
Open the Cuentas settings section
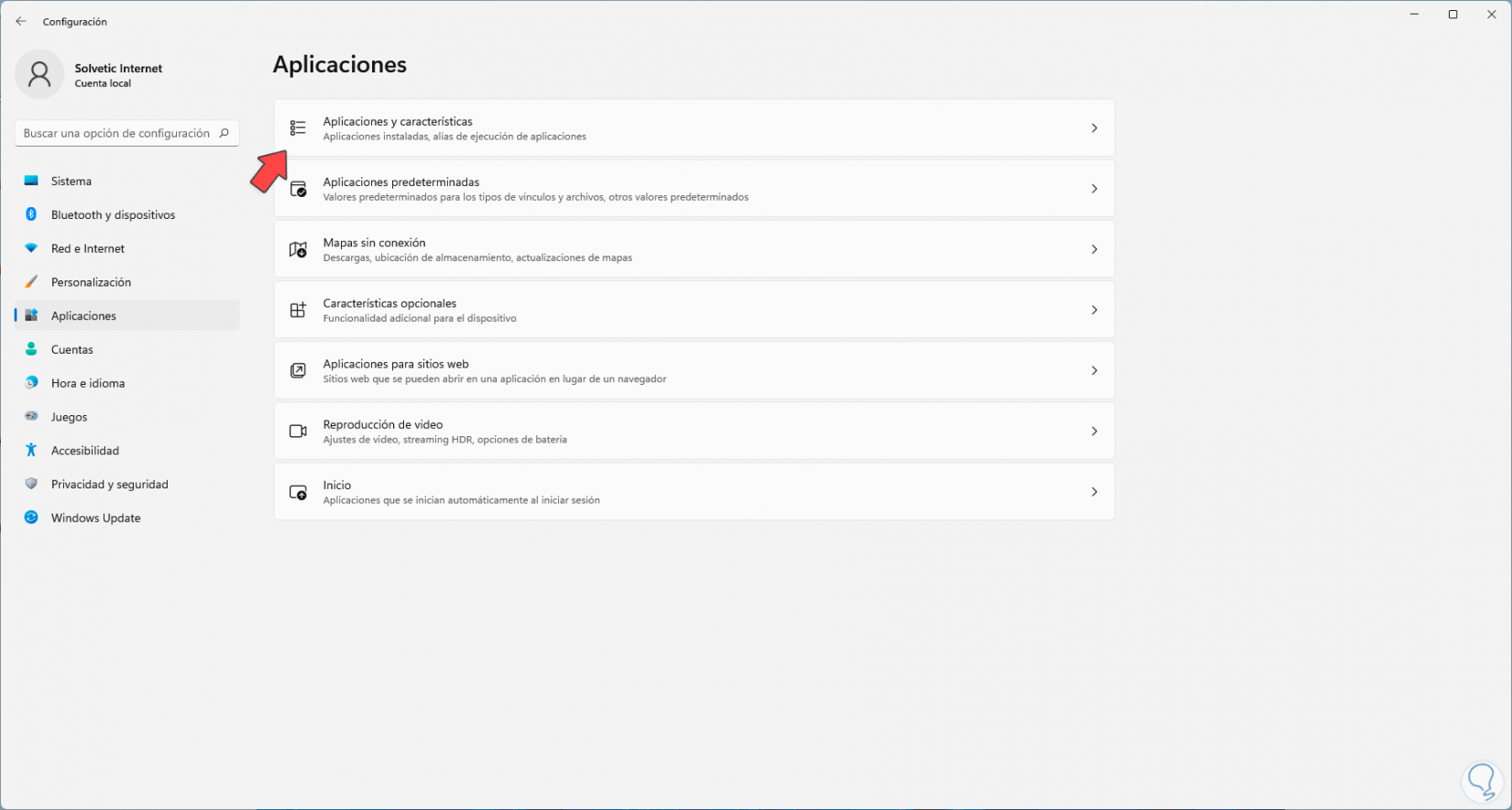tap(72, 350)
